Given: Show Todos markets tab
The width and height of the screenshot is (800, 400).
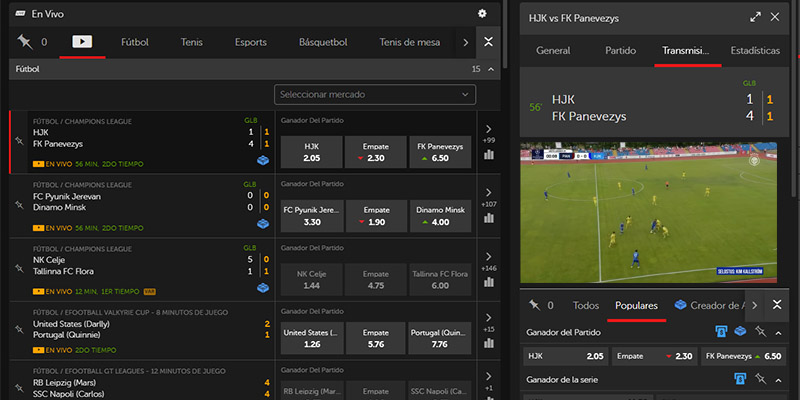Looking at the screenshot, I should pos(586,306).
